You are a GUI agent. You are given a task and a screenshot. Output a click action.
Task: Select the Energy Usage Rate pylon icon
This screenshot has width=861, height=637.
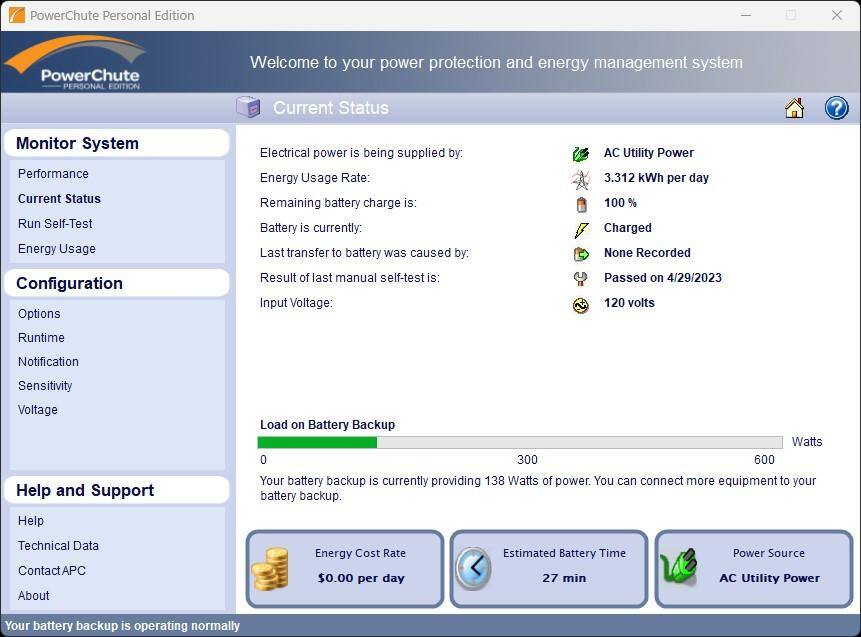pyautogui.click(x=581, y=178)
